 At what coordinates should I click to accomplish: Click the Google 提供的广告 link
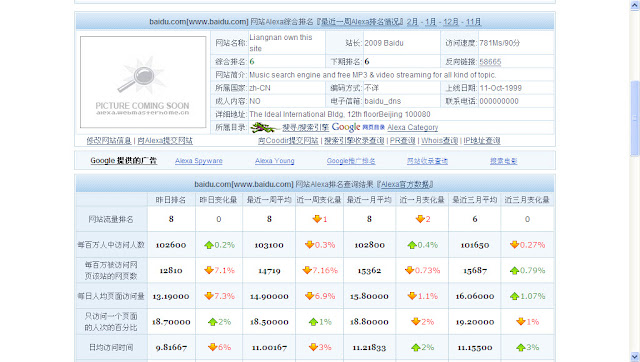[124, 161]
